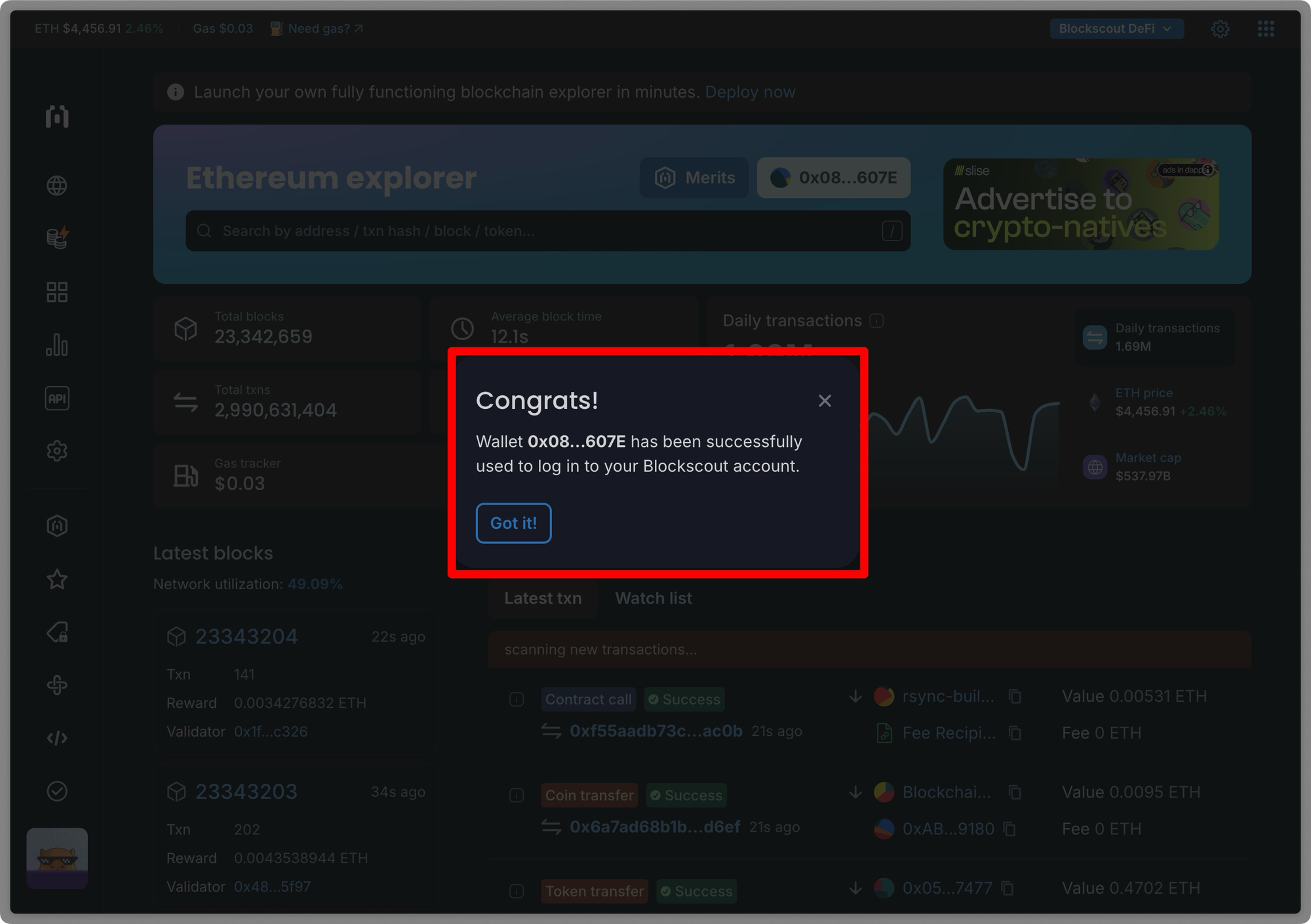Expand details icon on Contract call row
This screenshot has height=924, width=1311.
tap(517, 699)
